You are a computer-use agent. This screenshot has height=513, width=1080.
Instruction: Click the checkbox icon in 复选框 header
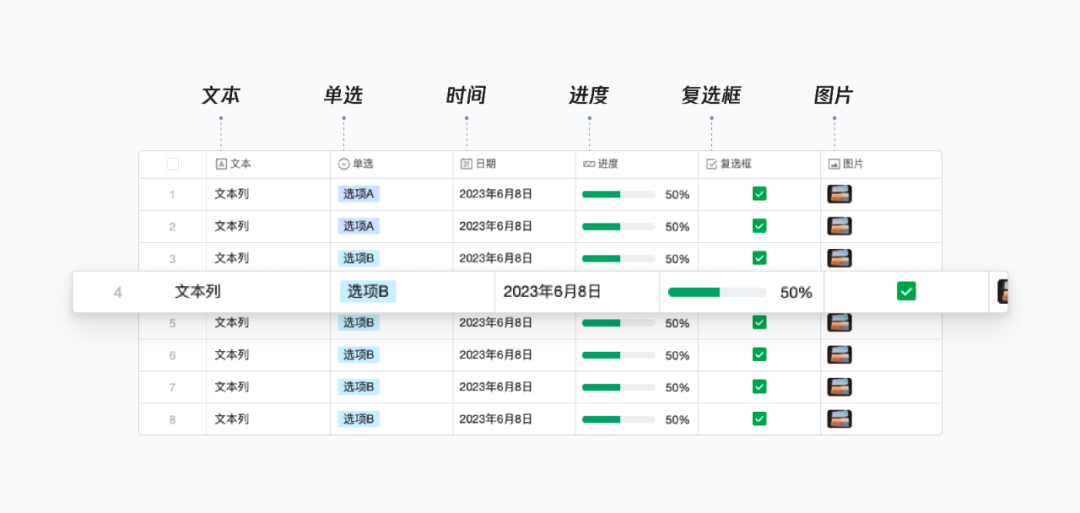coord(712,164)
